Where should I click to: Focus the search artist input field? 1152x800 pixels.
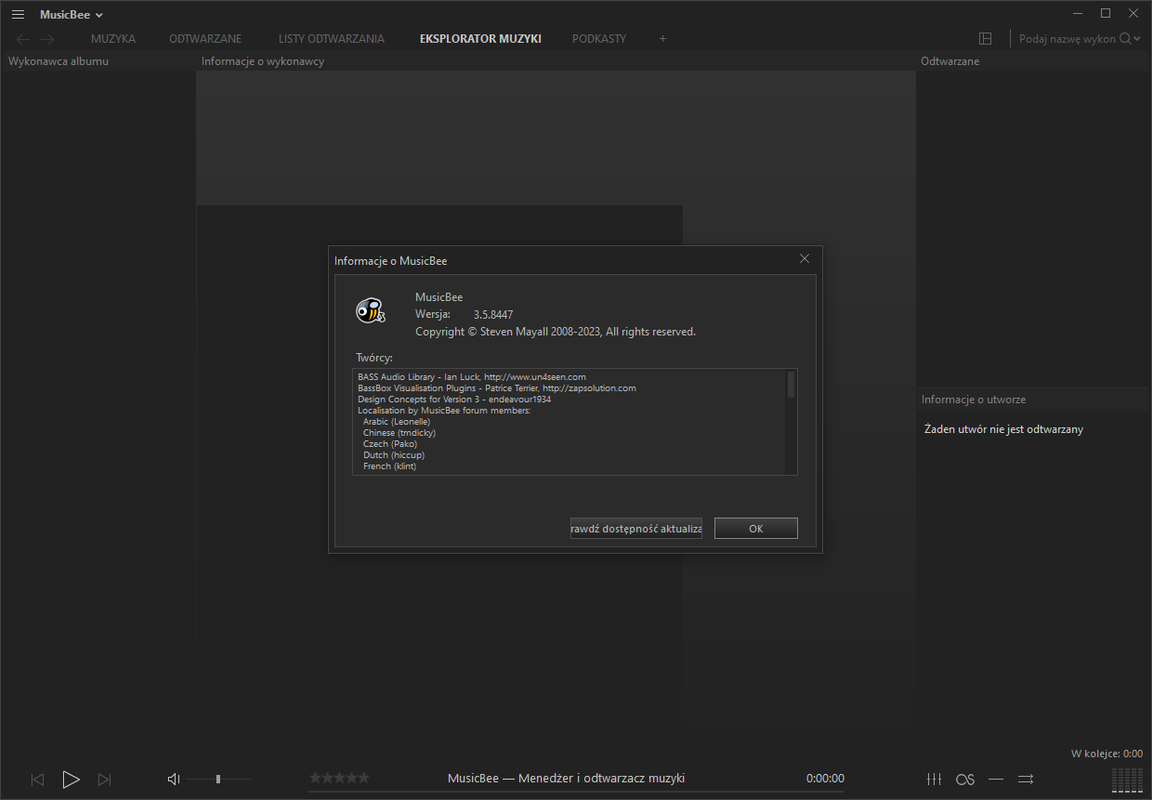tap(1067, 39)
